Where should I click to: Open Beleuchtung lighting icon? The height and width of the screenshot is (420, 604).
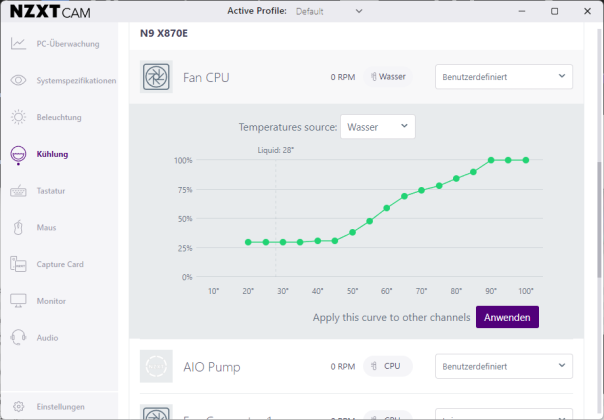(18, 117)
